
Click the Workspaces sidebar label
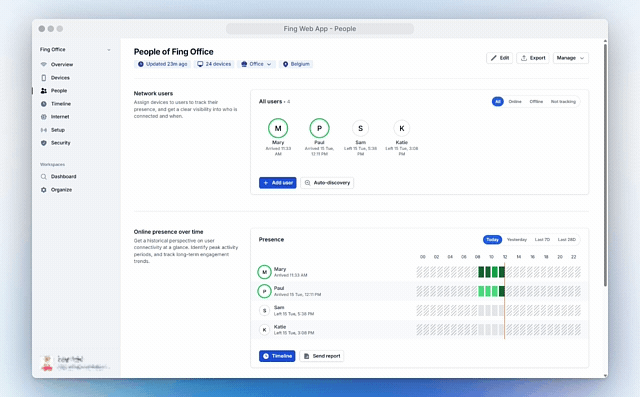(52, 164)
